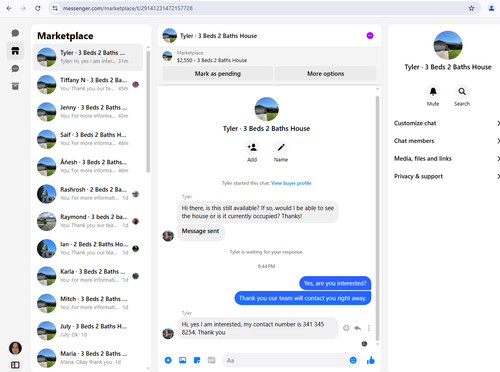Open Mitch - 3 Beds 2 Baths chat
The image size is (500, 372).
click(x=88, y=303)
